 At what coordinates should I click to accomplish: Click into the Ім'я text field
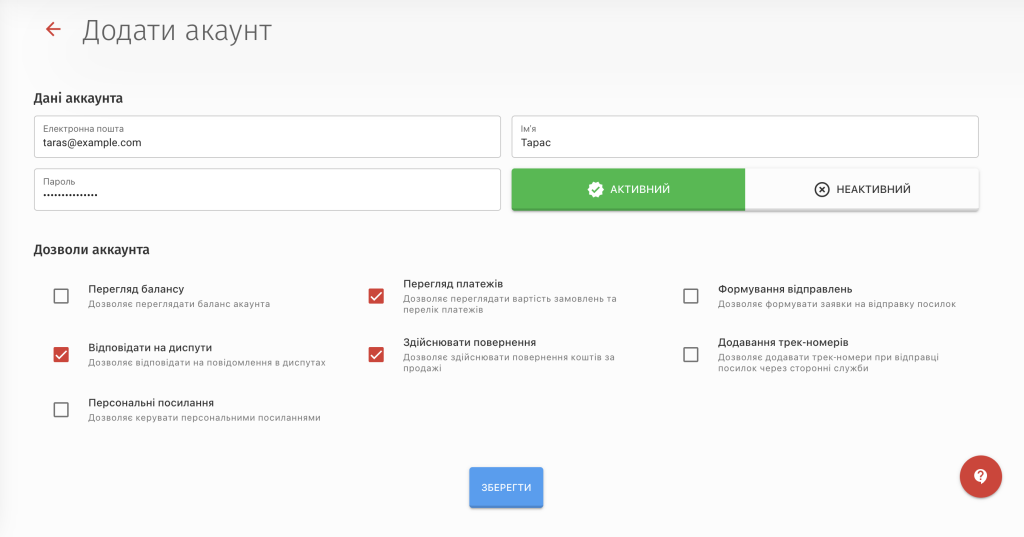click(x=744, y=142)
